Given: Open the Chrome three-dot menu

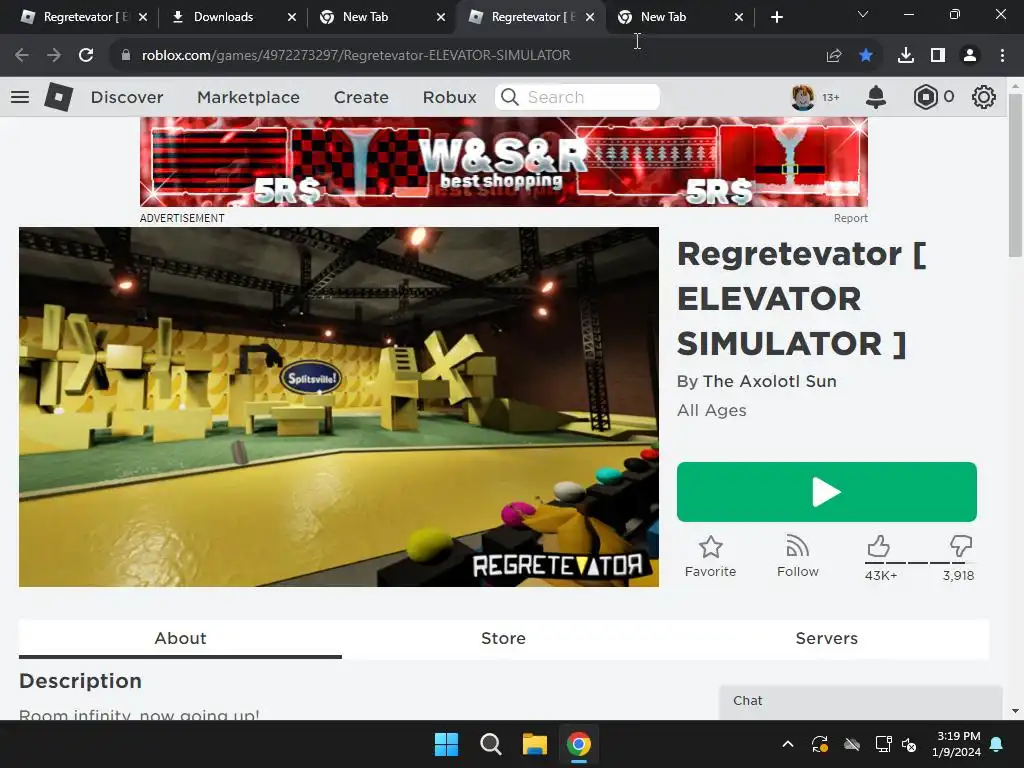Looking at the screenshot, I should (x=1002, y=56).
